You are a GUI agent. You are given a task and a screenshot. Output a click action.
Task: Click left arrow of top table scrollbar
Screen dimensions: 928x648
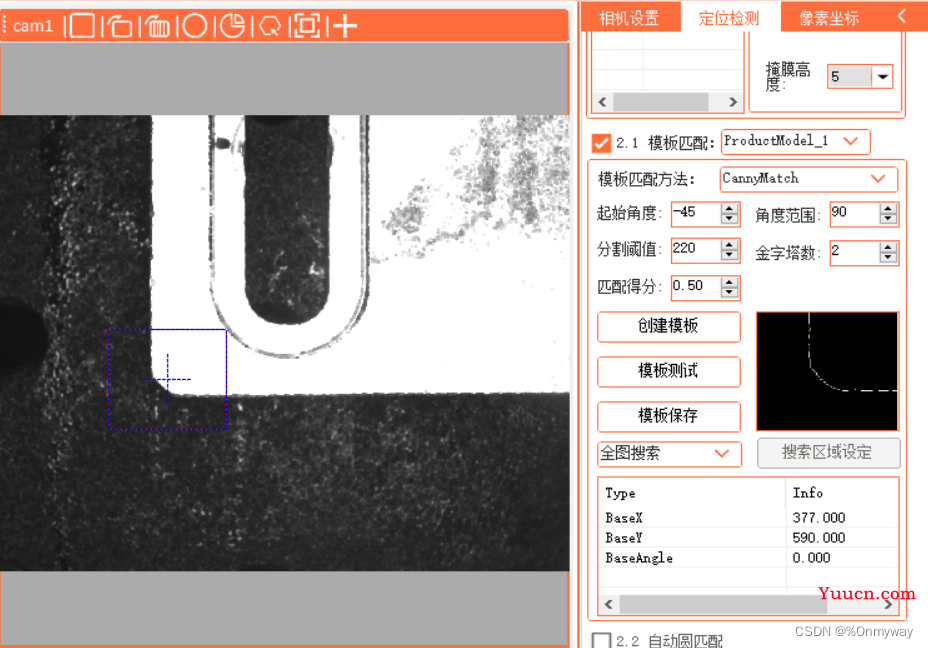(602, 102)
